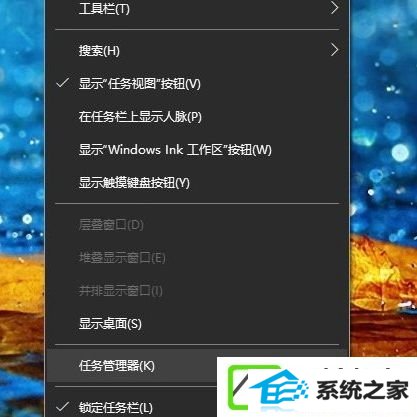Click the checkmark beside 锁定任务栏
Viewport: 417px width, 417px height.
click(x=62, y=406)
